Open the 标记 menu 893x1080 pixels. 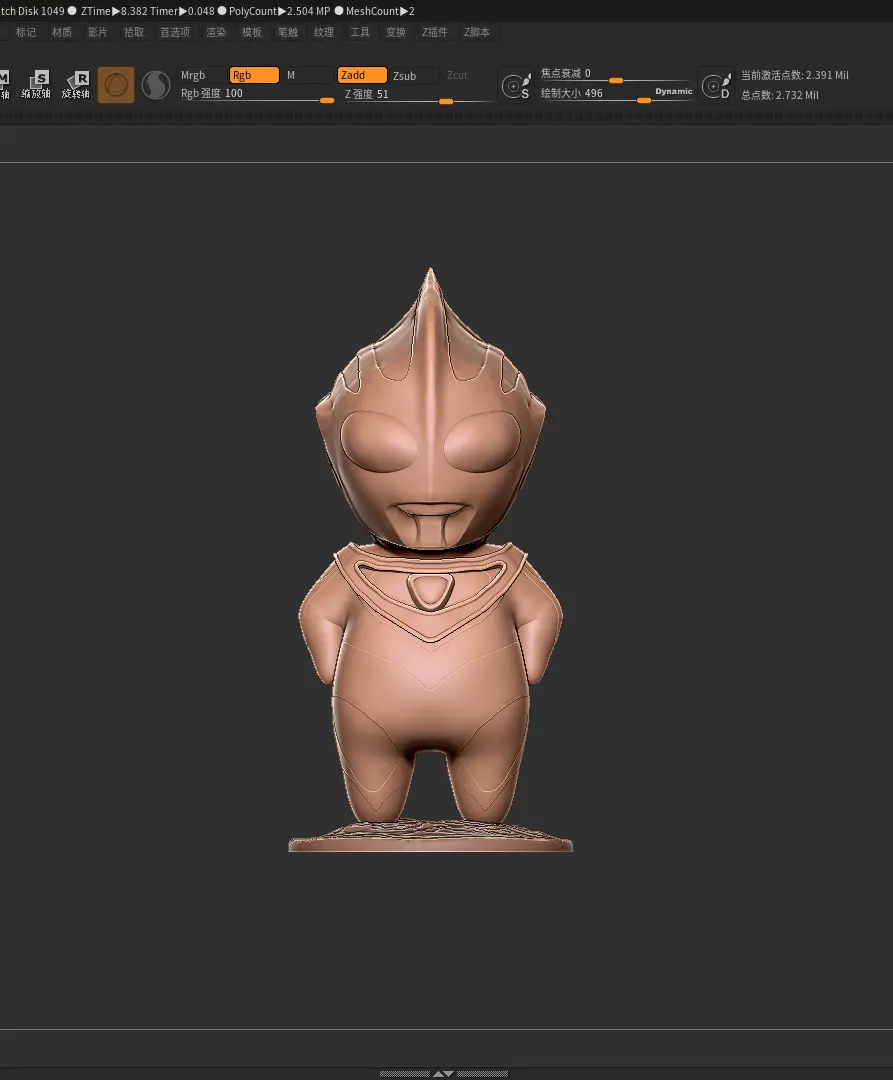26,32
